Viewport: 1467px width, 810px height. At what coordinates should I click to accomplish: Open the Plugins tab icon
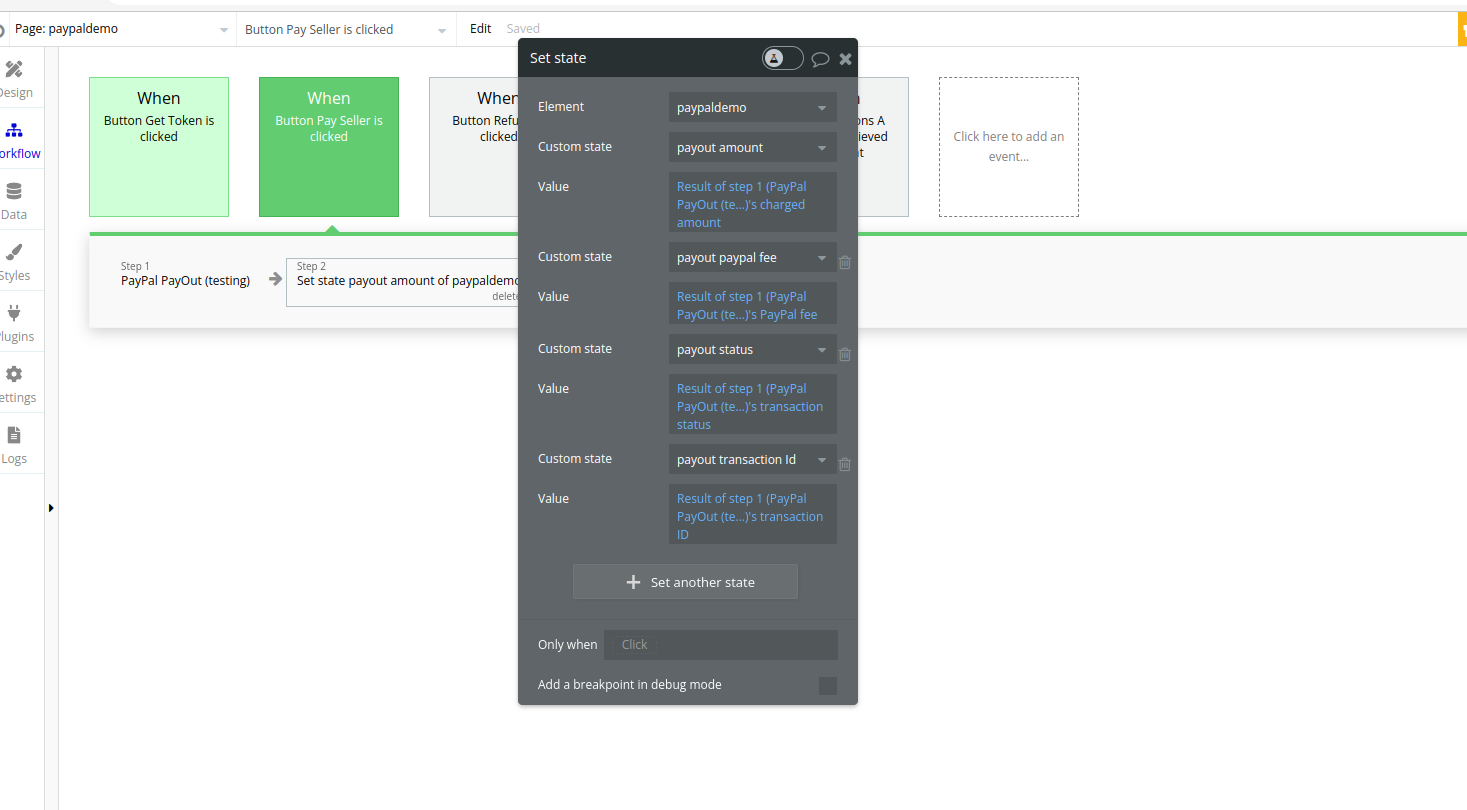[x=14, y=314]
